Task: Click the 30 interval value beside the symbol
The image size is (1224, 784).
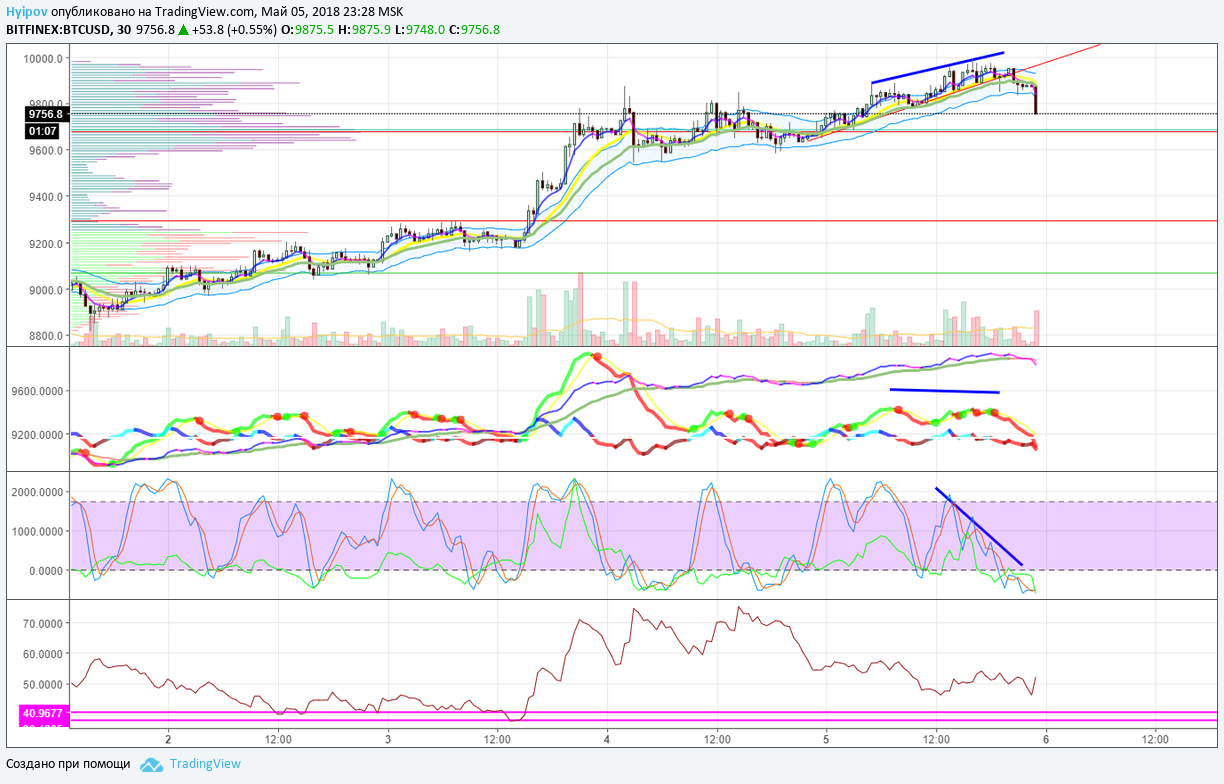Action: click(x=124, y=30)
